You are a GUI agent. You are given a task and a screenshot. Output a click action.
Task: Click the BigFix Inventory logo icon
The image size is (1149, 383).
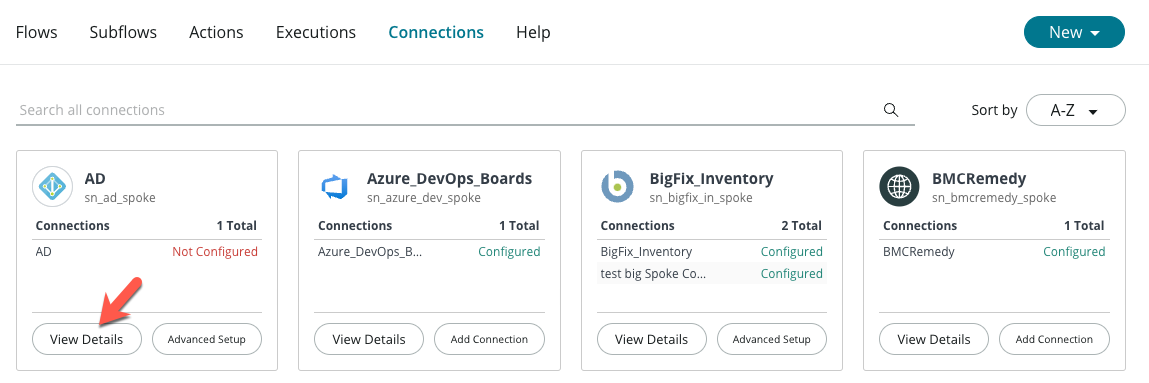tap(617, 187)
